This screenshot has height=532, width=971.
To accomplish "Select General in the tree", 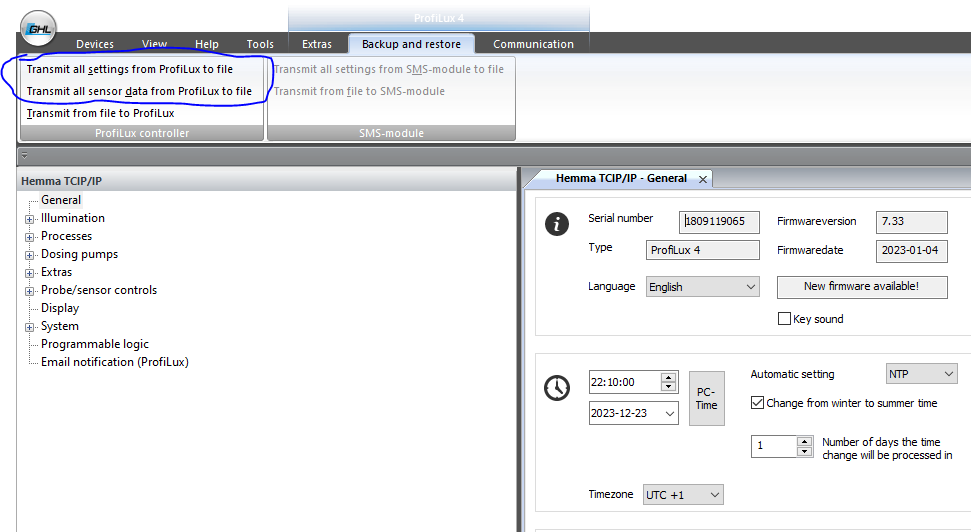I will 61,200.
